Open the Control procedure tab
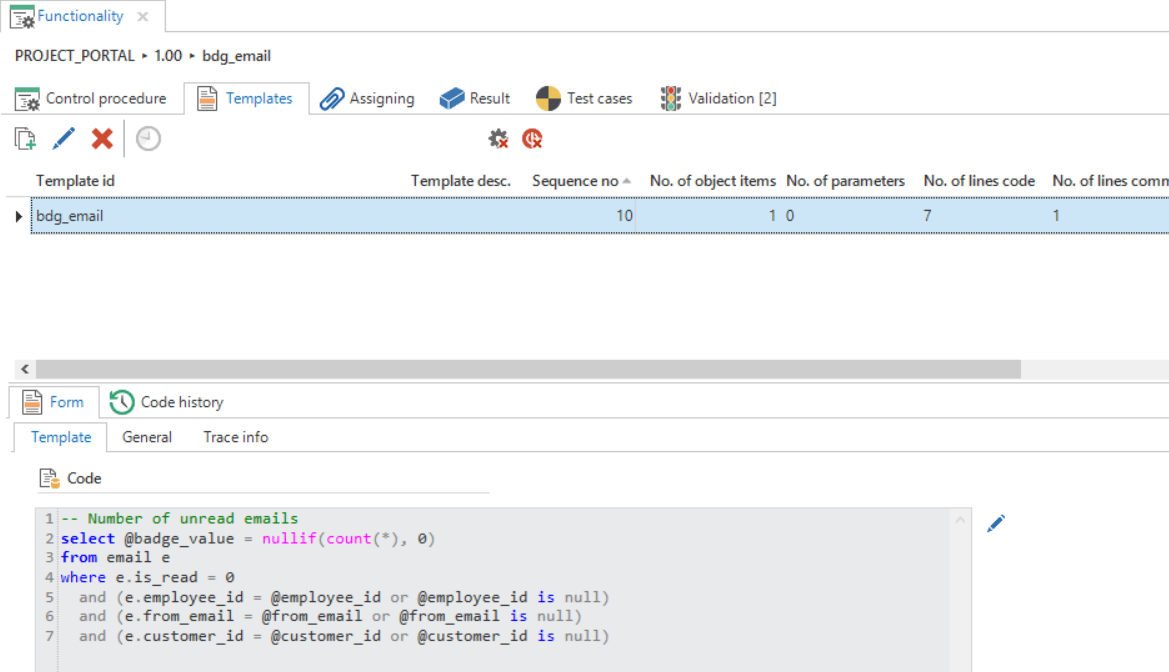The image size is (1169, 672). pyautogui.click(x=91, y=98)
